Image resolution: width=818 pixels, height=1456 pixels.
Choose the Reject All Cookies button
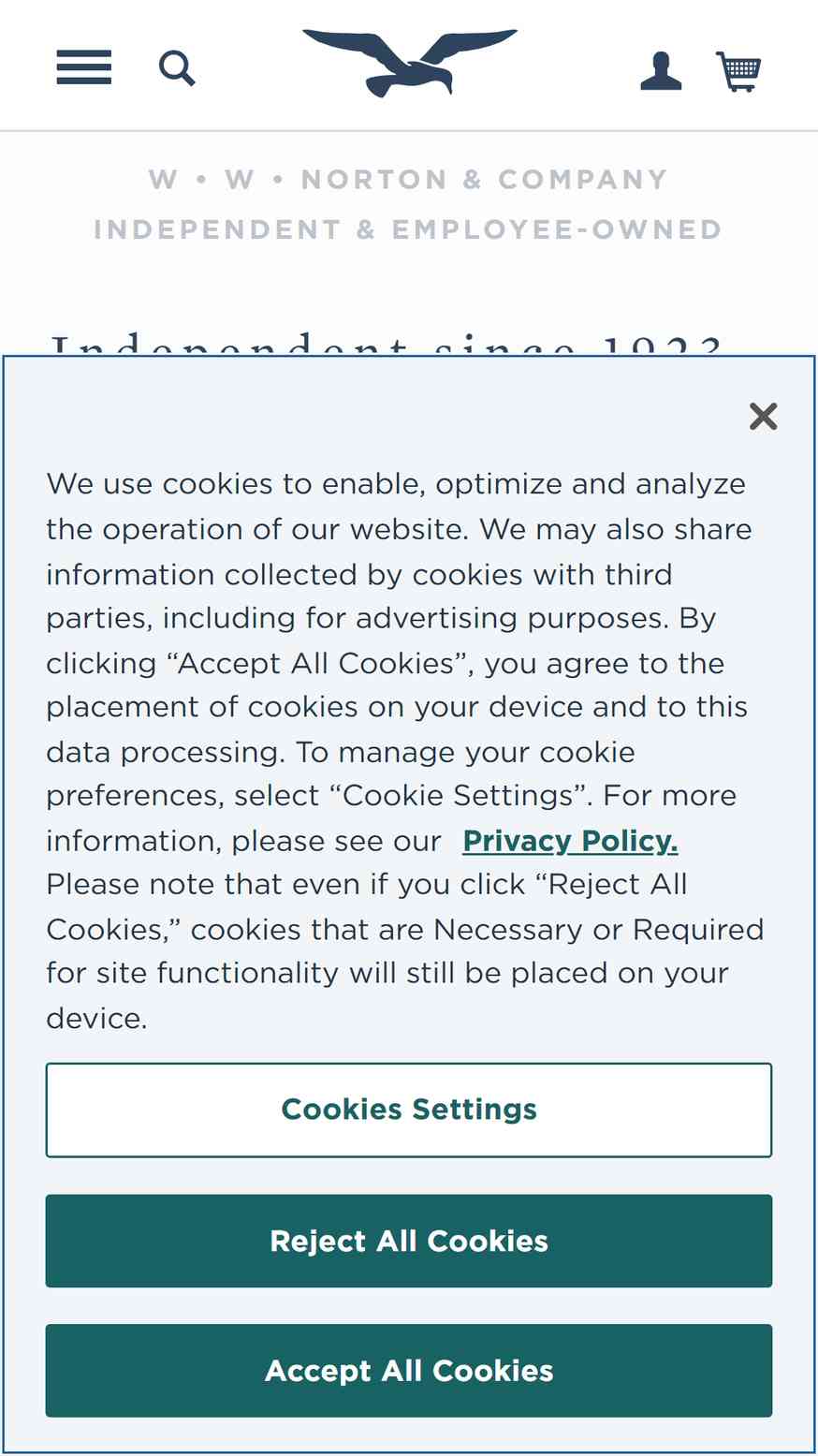[x=409, y=1241]
